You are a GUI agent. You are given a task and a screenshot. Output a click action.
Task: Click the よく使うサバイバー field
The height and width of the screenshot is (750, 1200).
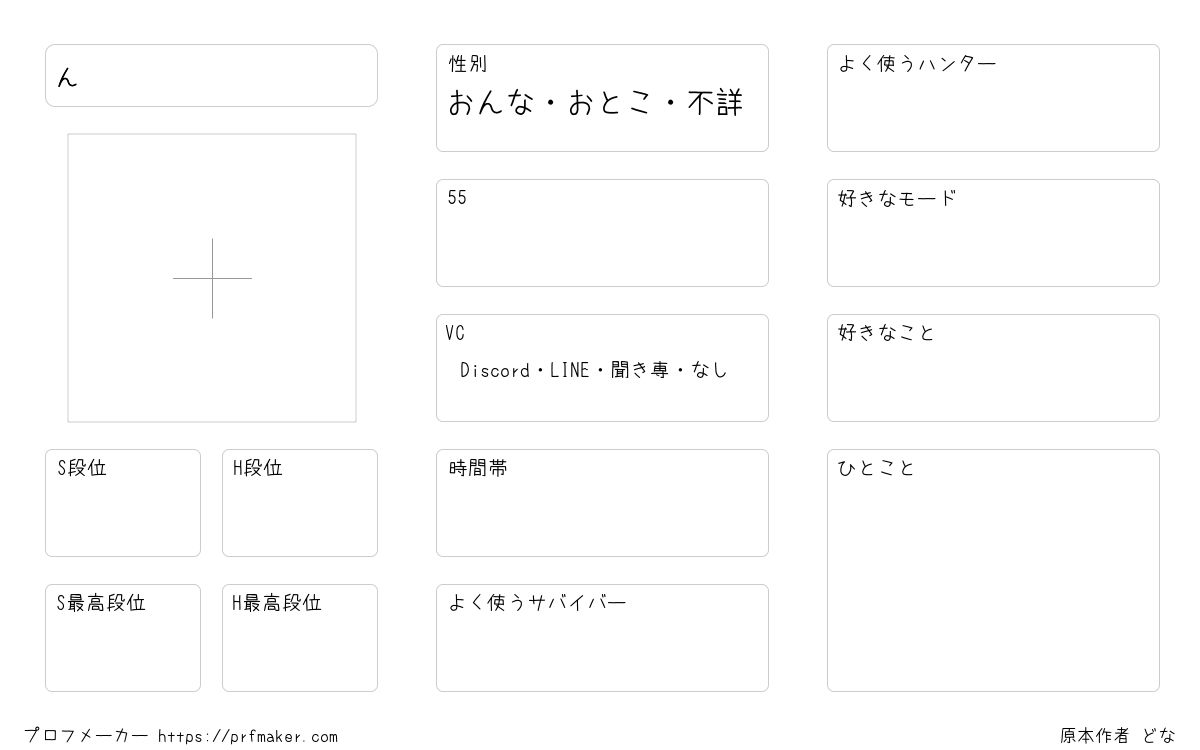coord(602,638)
